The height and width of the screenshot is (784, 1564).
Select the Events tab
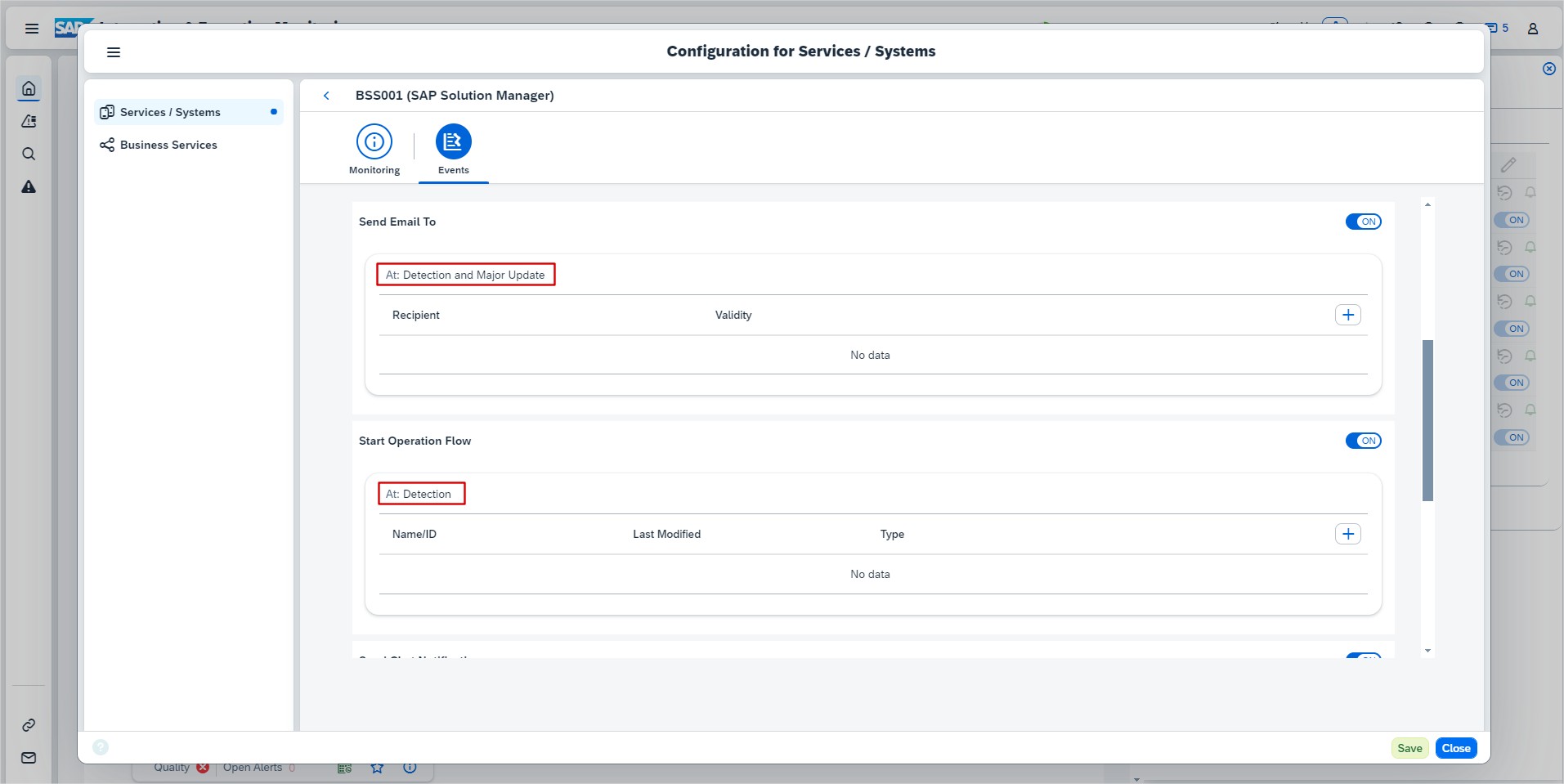point(453,149)
